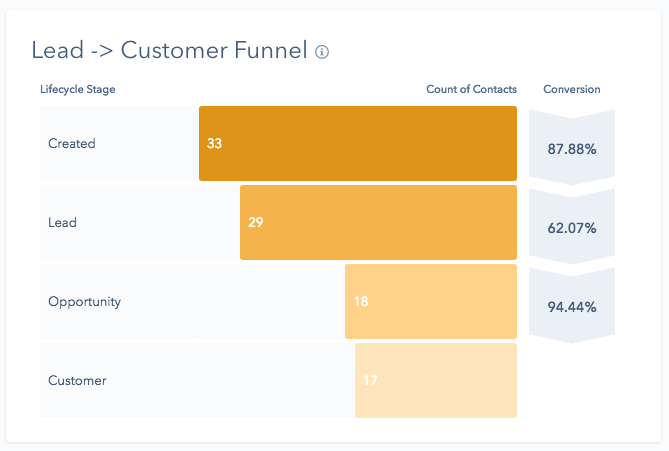Click the number 29 in Lead bar
669x451 pixels.
point(255,222)
